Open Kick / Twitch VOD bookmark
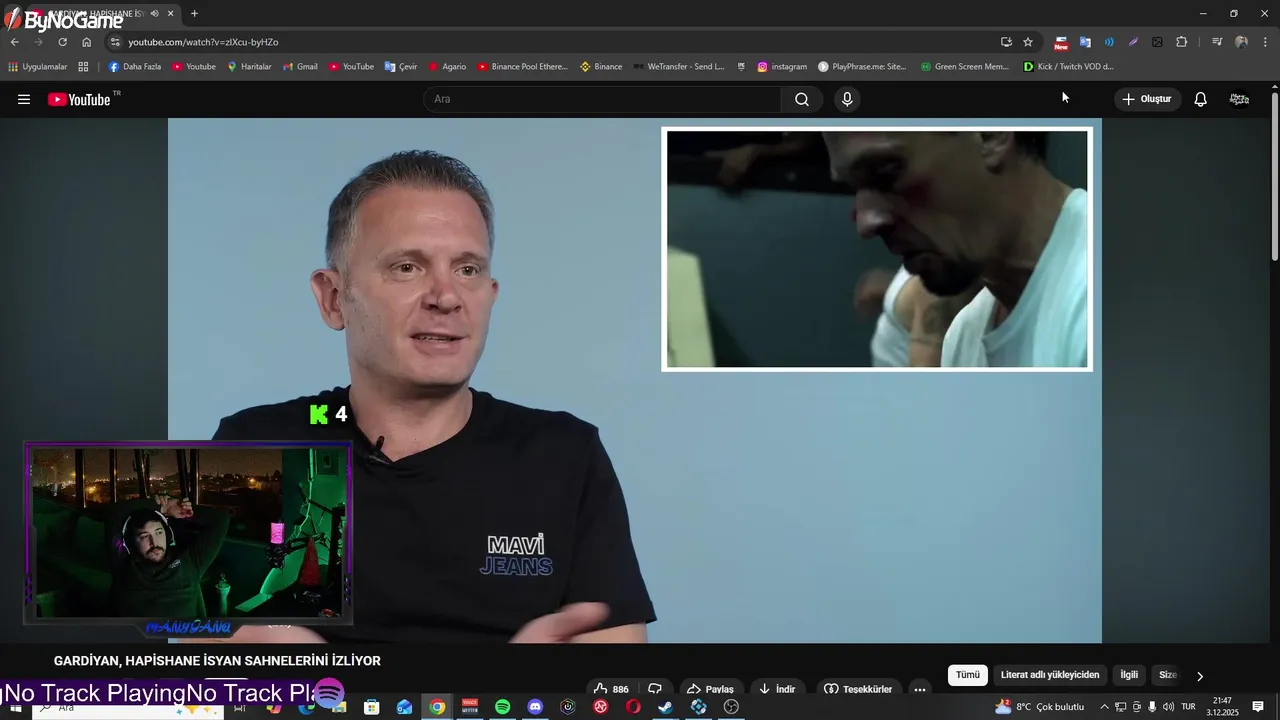This screenshot has width=1280, height=720. (1068, 67)
